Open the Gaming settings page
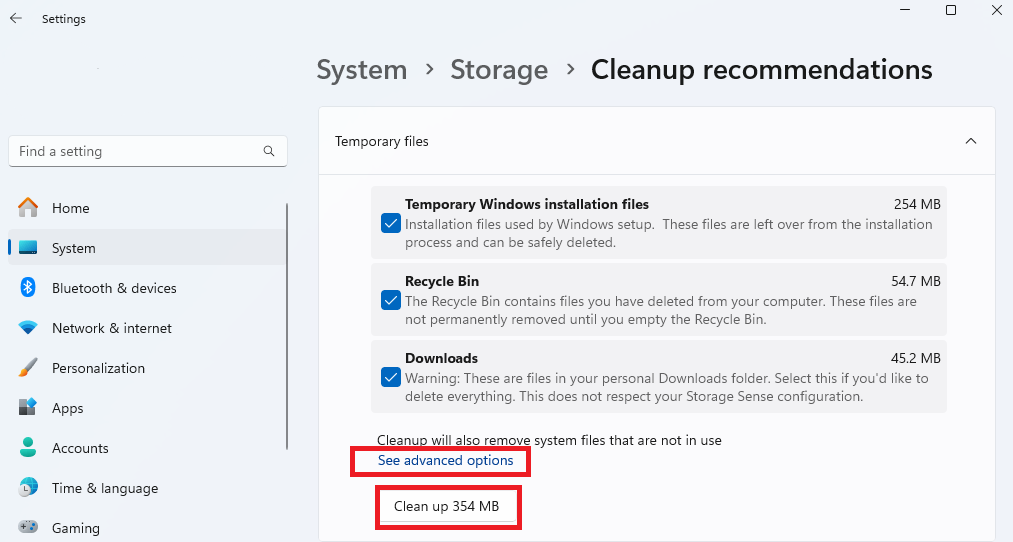1013x542 pixels. pyautogui.click(x=75, y=528)
